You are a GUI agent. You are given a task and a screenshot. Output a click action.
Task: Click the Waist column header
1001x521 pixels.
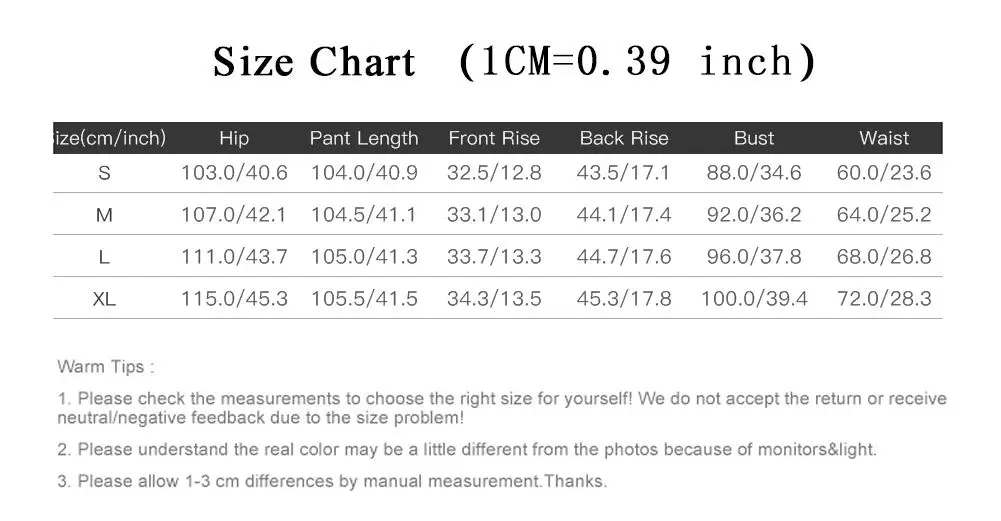click(x=884, y=138)
